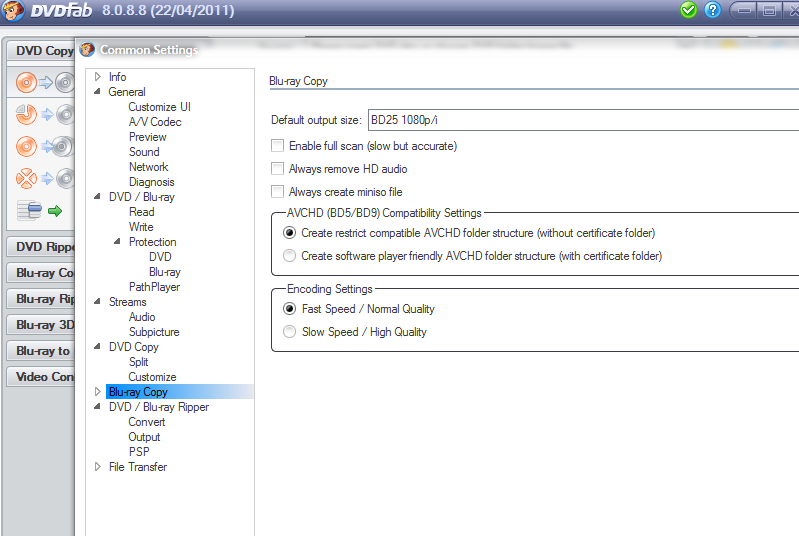
Task: Select Read under DVD / Blu-ray
Action: [141, 212]
